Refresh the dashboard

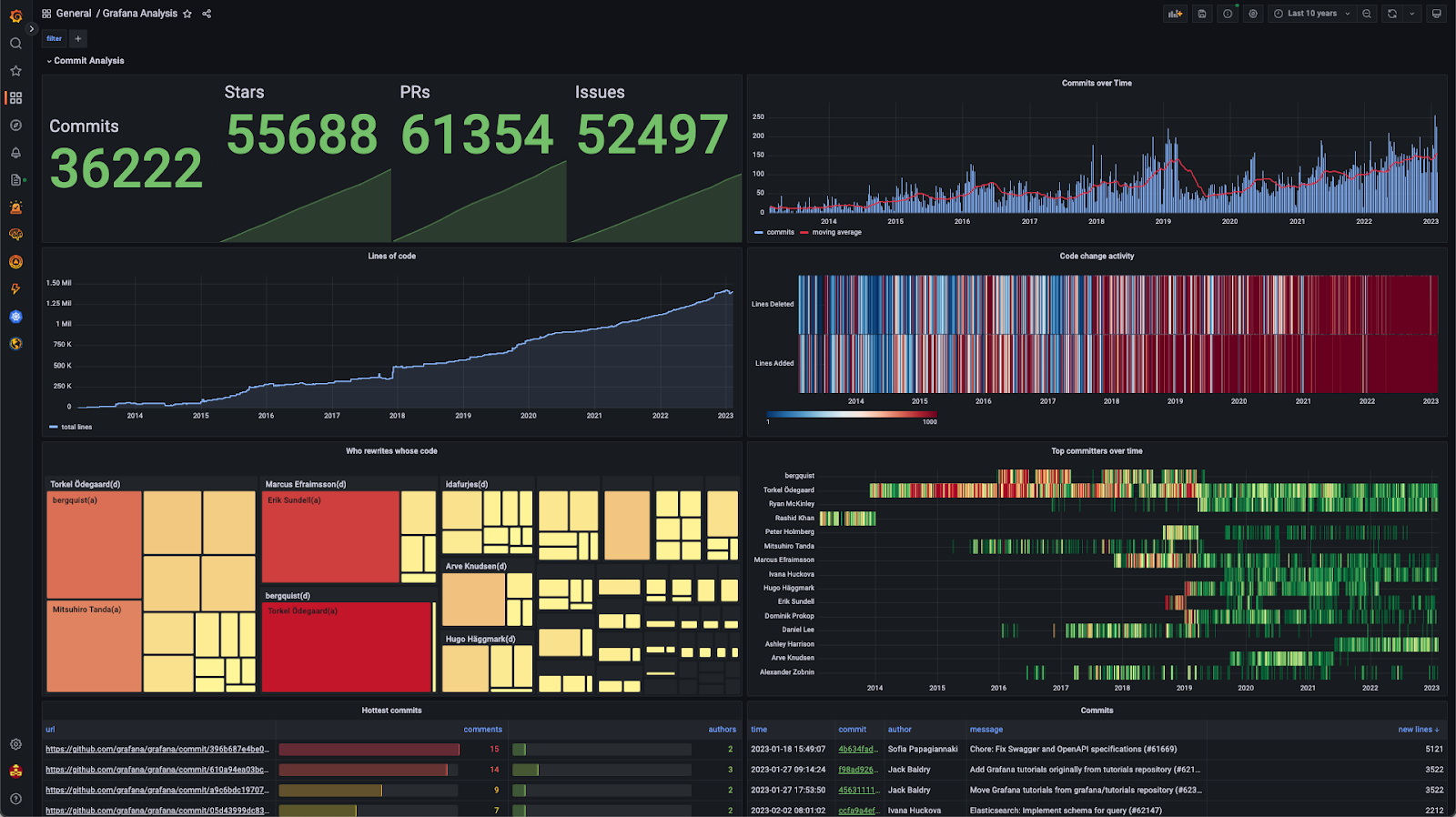click(x=1391, y=14)
